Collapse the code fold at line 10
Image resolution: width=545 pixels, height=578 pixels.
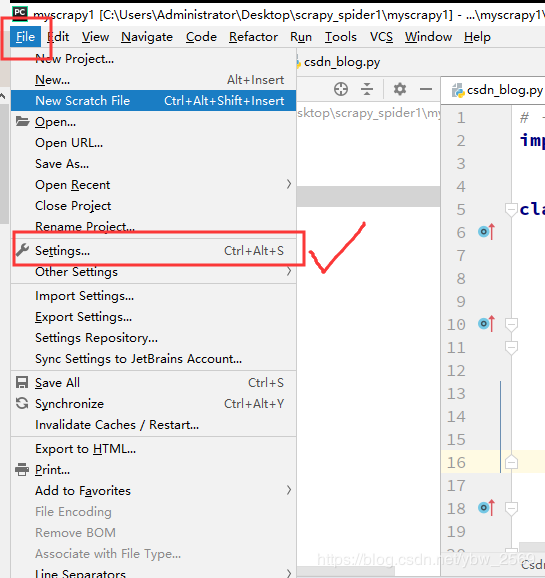tap(511, 324)
